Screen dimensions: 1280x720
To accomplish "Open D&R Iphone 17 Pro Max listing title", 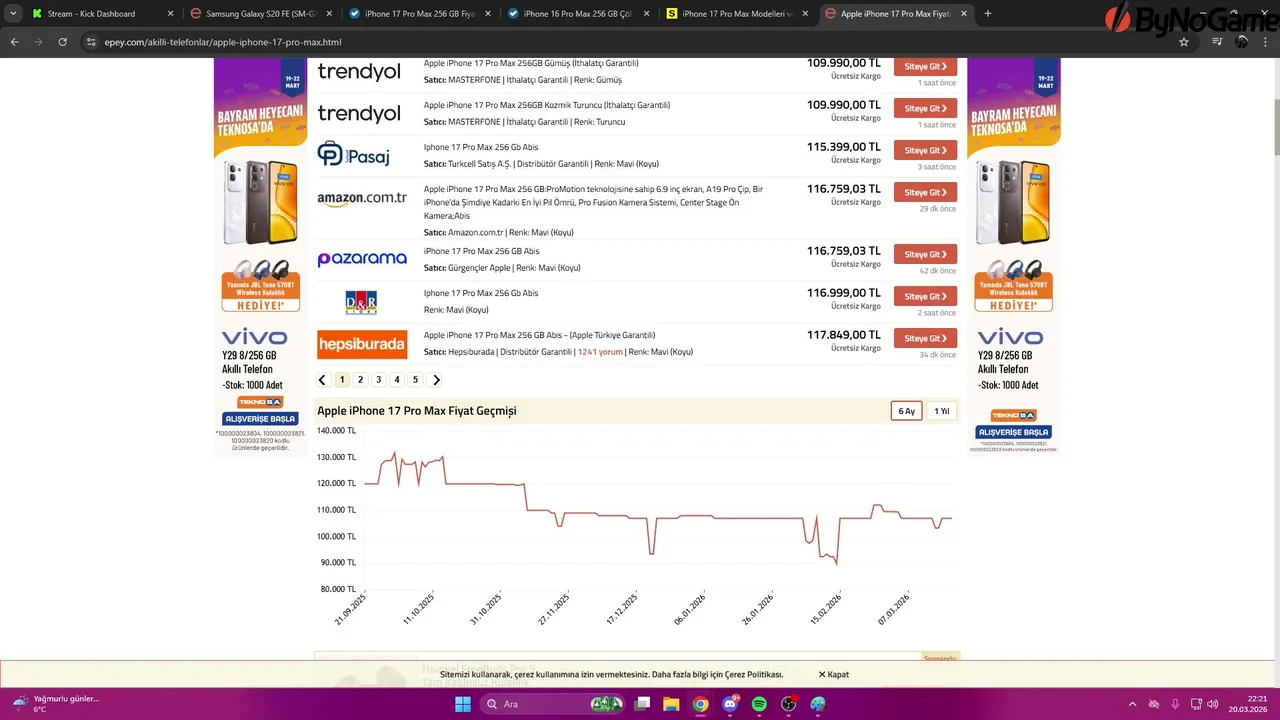I will (481, 293).
